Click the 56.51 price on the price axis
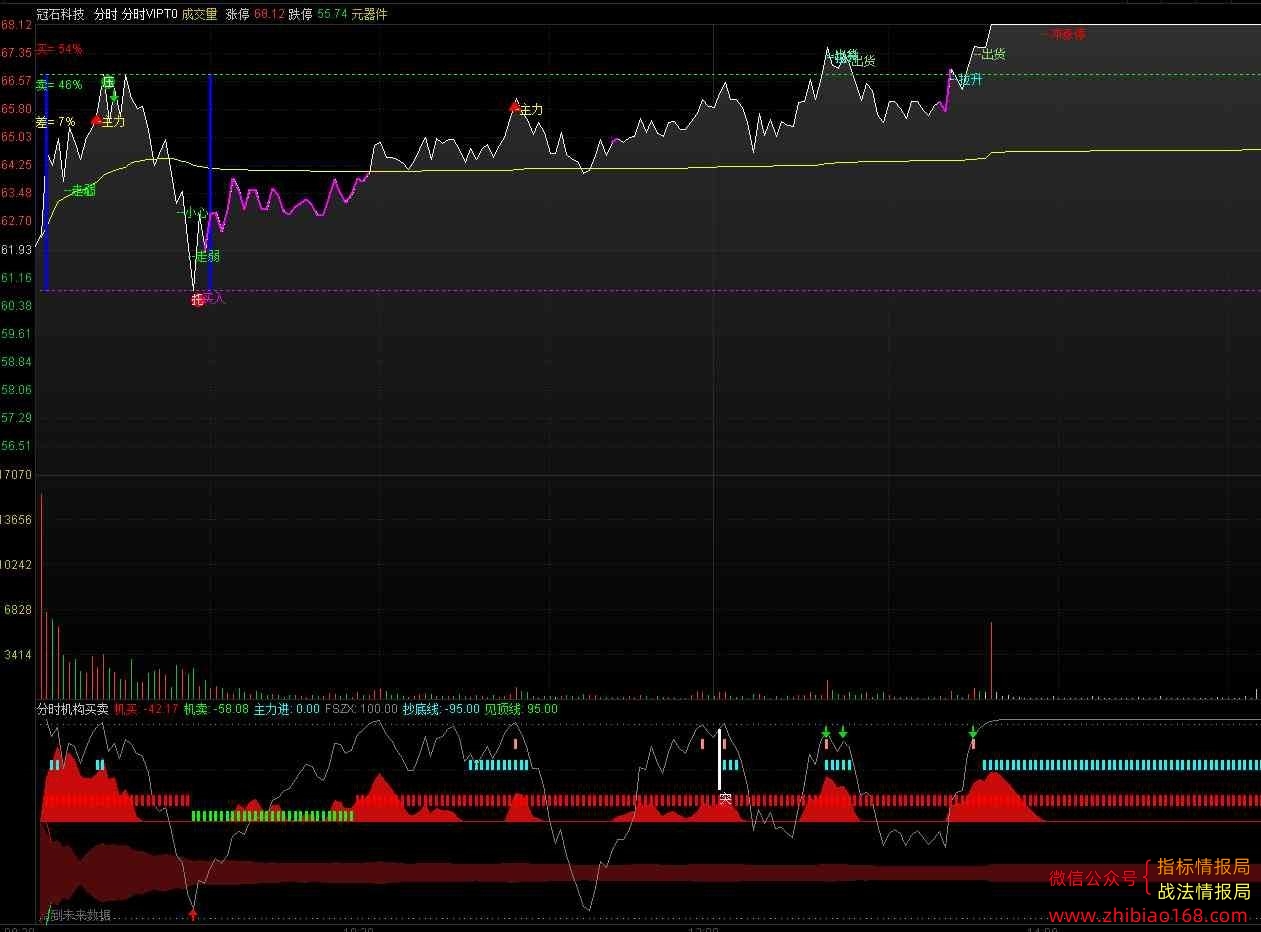The height and width of the screenshot is (932, 1261). [x=16, y=445]
